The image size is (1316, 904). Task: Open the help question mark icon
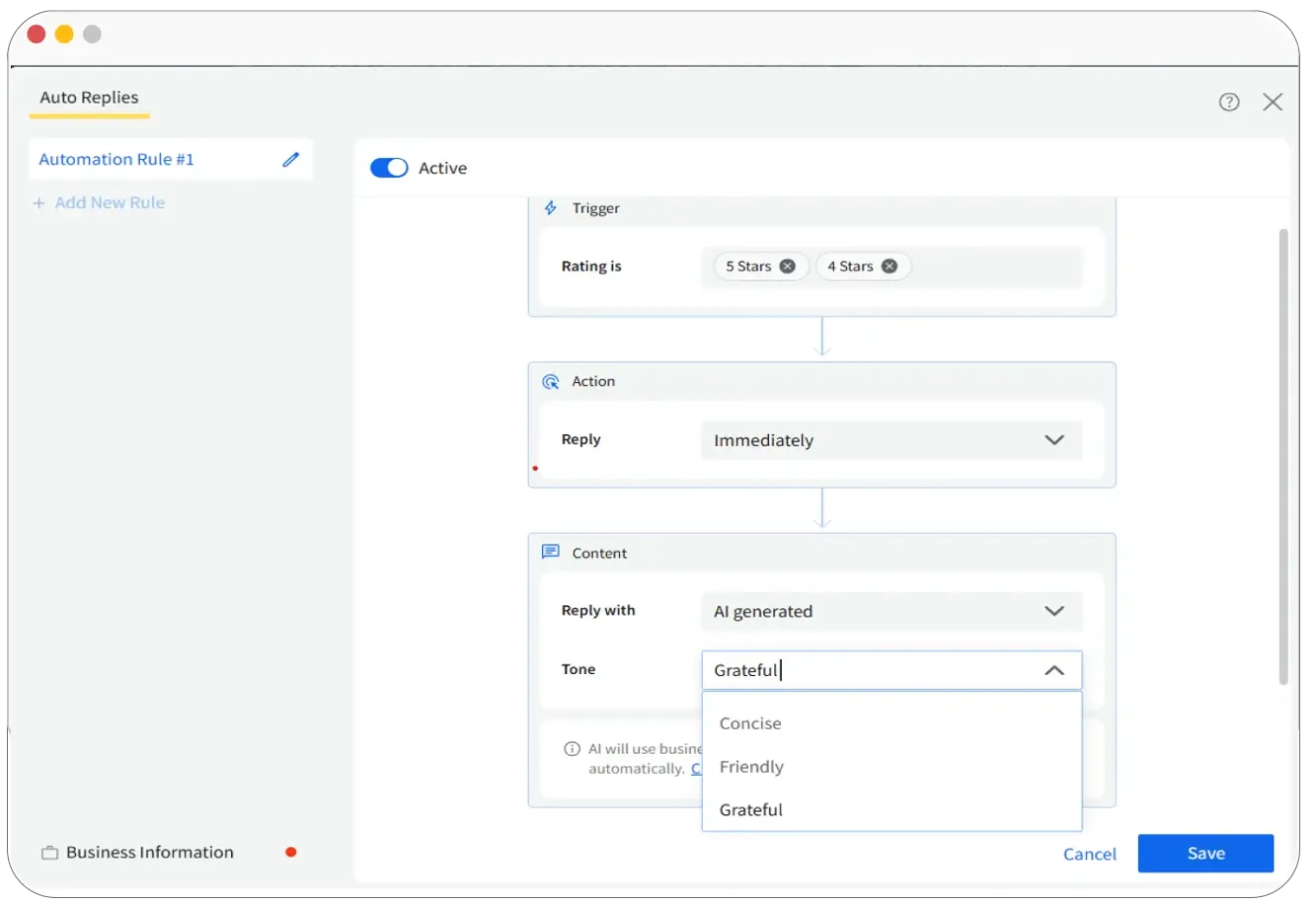tap(1229, 102)
